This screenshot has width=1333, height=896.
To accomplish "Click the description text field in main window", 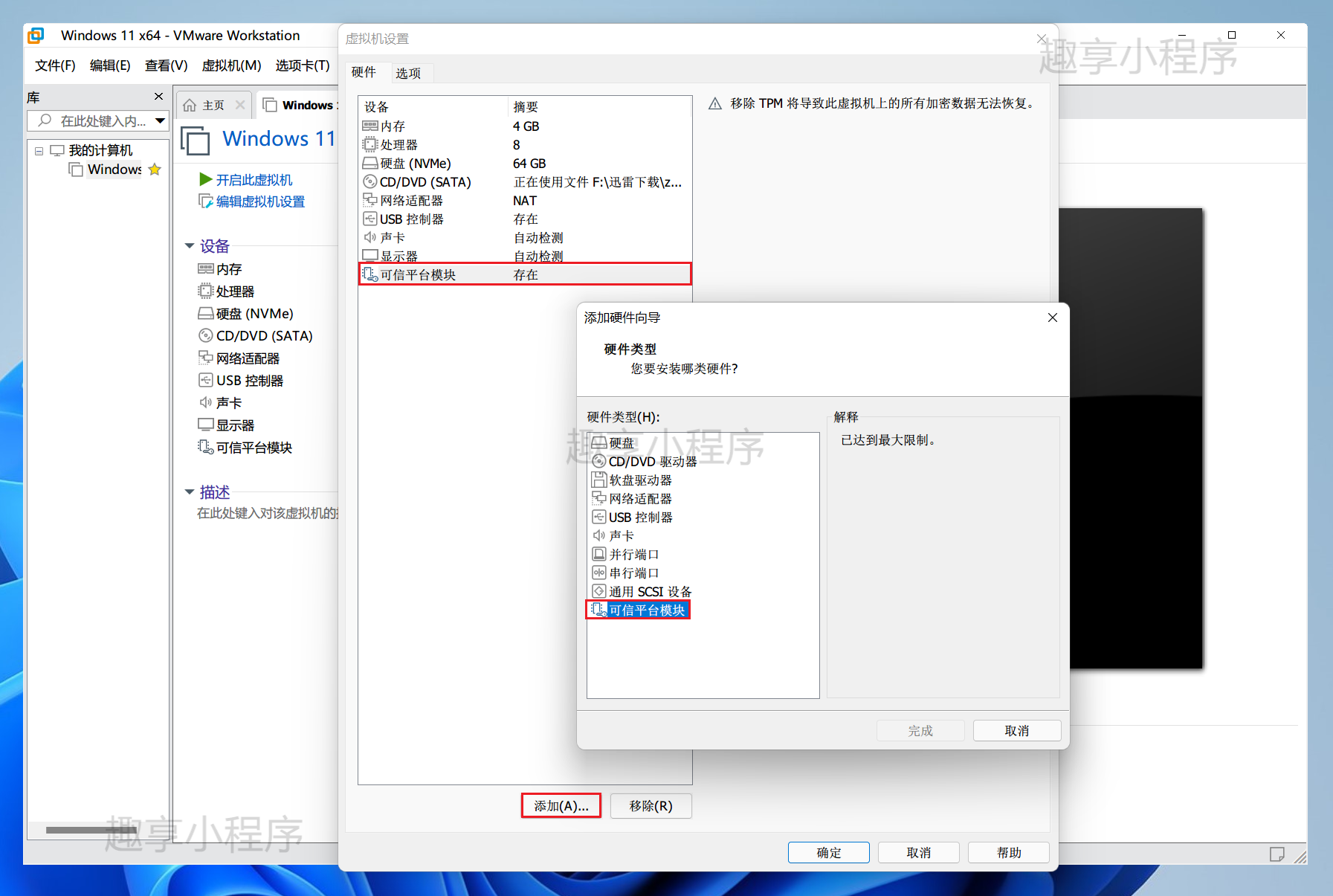I will pos(268,513).
